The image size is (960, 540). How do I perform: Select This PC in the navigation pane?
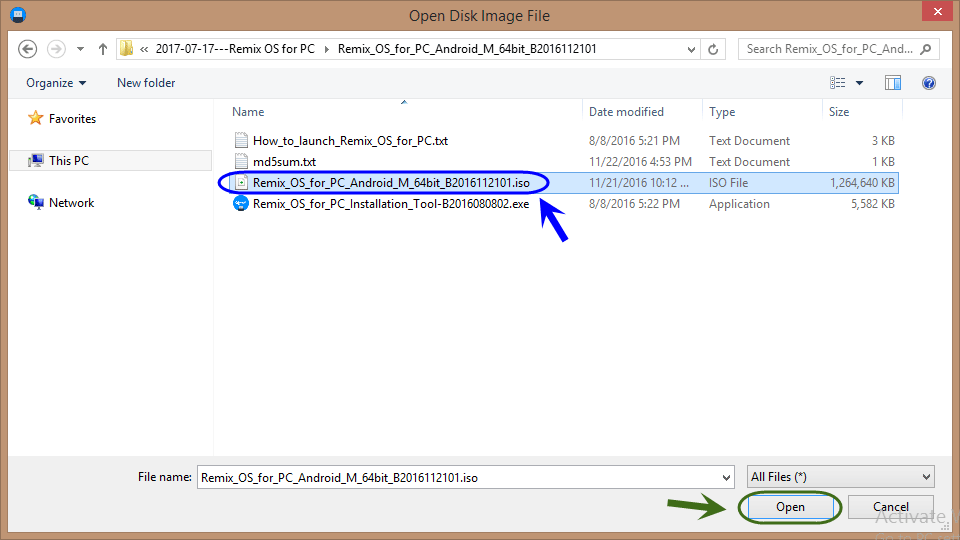coord(69,160)
